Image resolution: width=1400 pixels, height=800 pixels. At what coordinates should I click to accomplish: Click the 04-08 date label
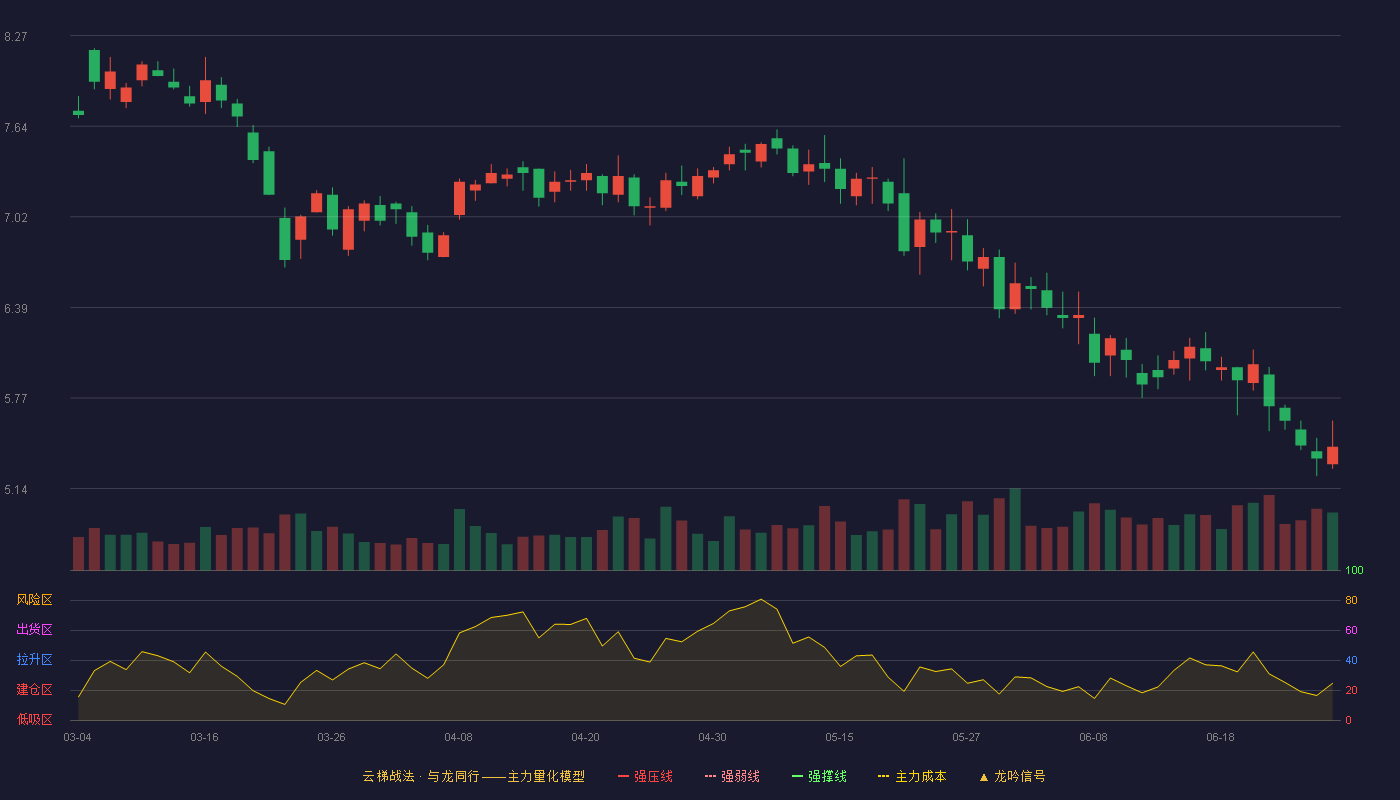click(458, 737)
